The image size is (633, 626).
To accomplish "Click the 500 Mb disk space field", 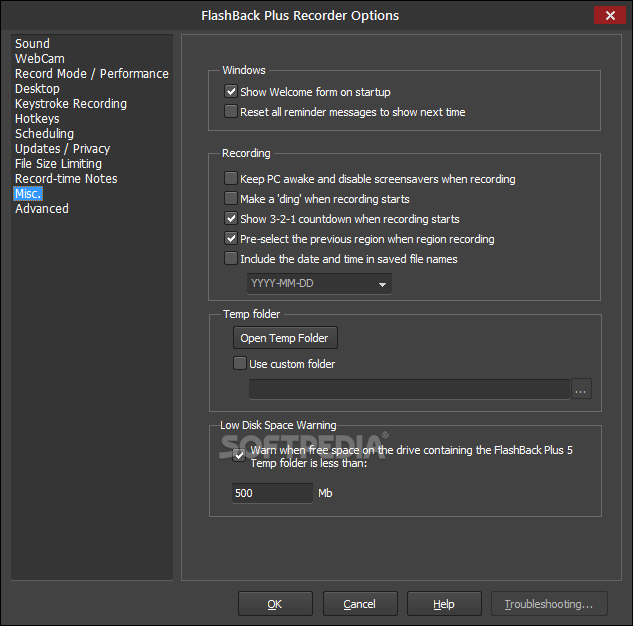I will [272, 493].
